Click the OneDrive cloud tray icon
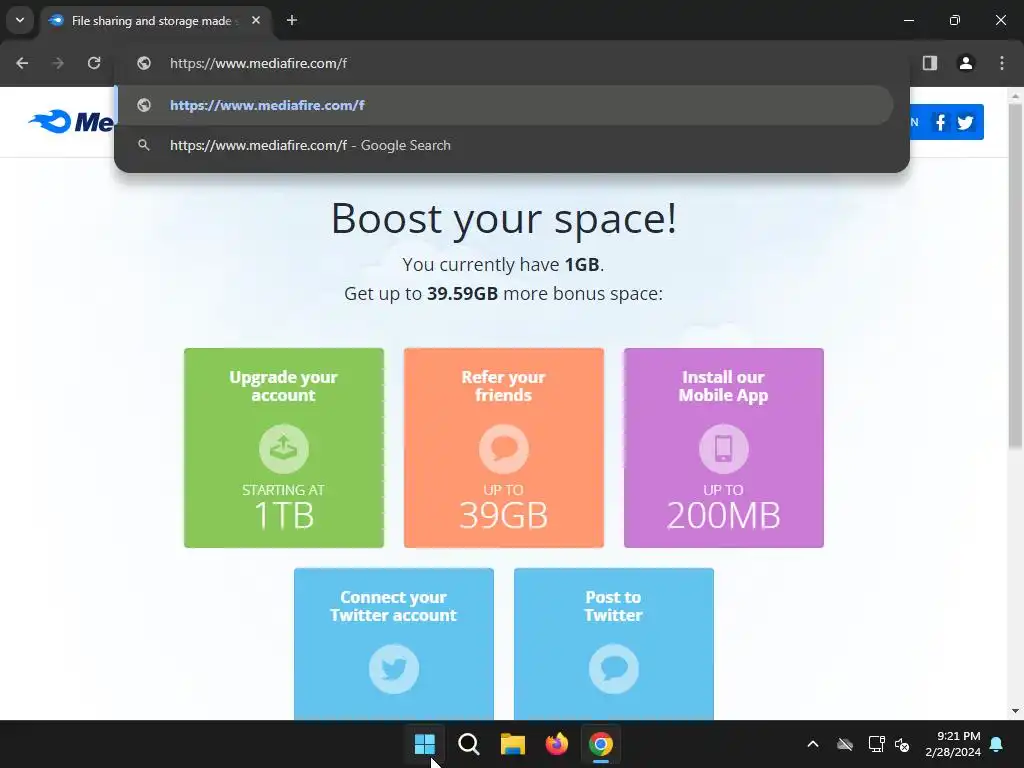 point(845,744)
